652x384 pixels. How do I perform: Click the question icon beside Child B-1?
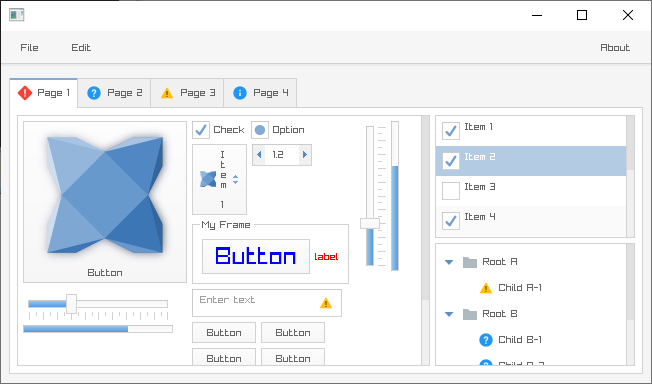[x=486, y=340]
